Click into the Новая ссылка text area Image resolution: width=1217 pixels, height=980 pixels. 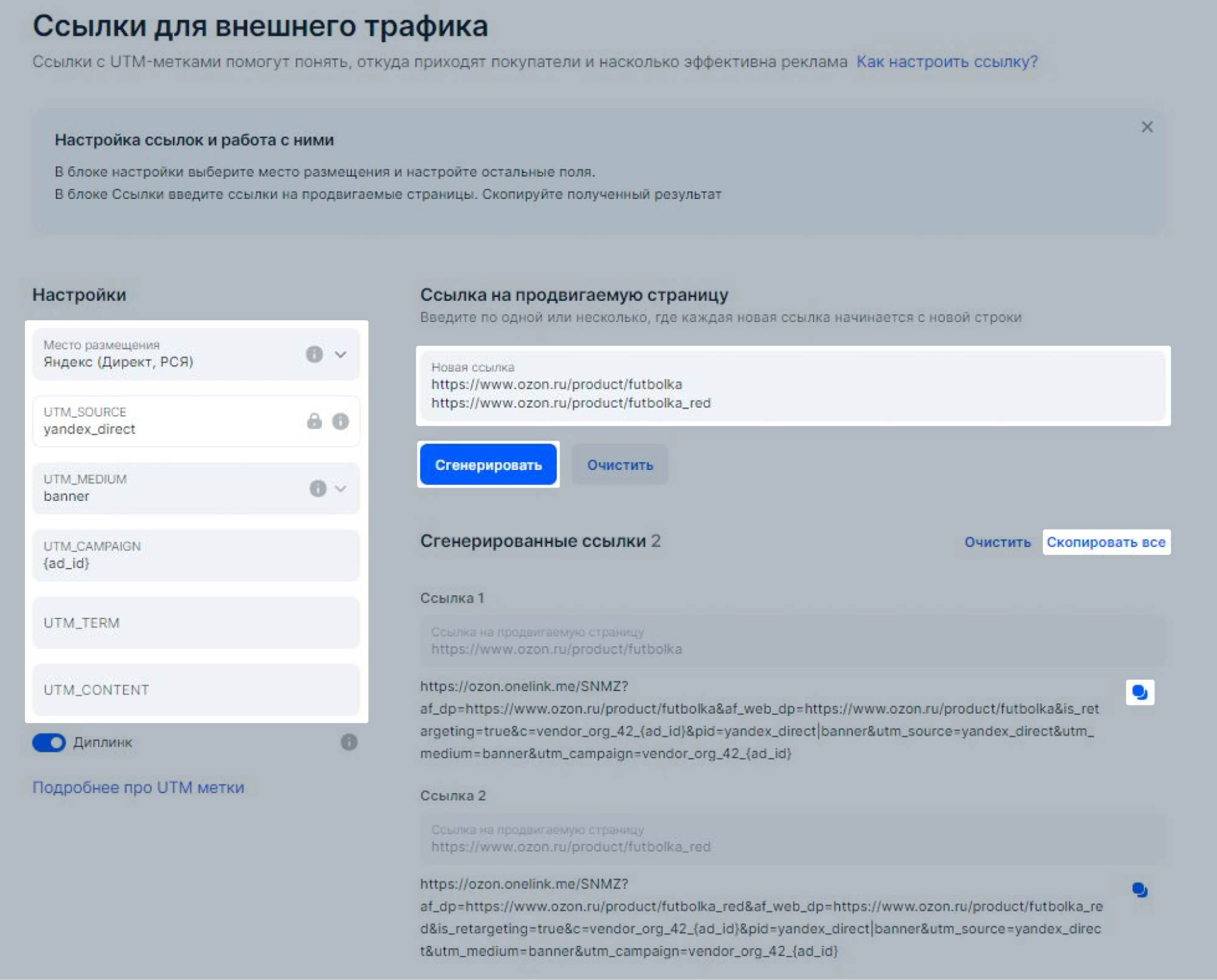793,386
